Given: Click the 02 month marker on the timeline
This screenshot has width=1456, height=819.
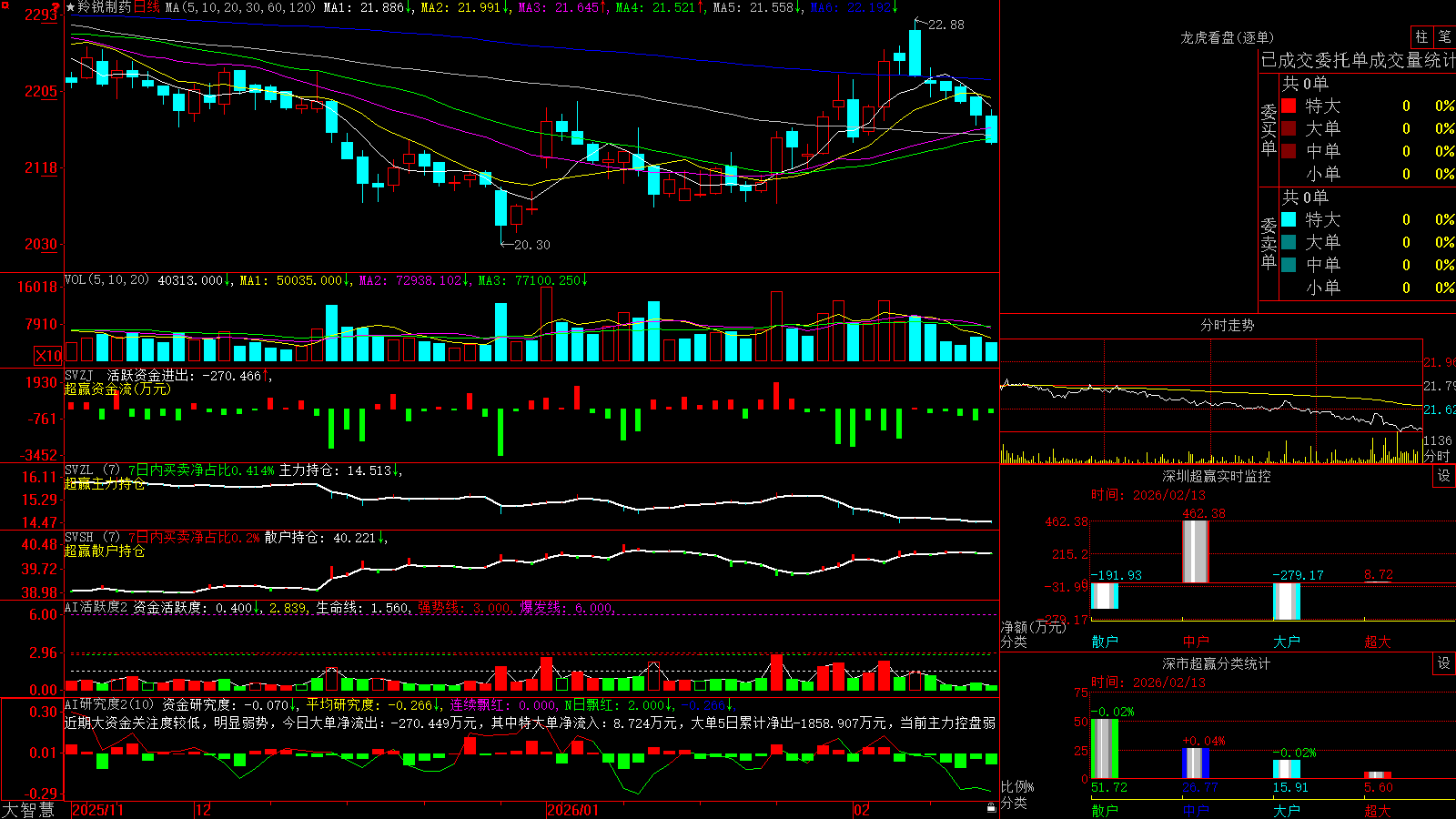Looking at the screenshot, I should (861, 810).
